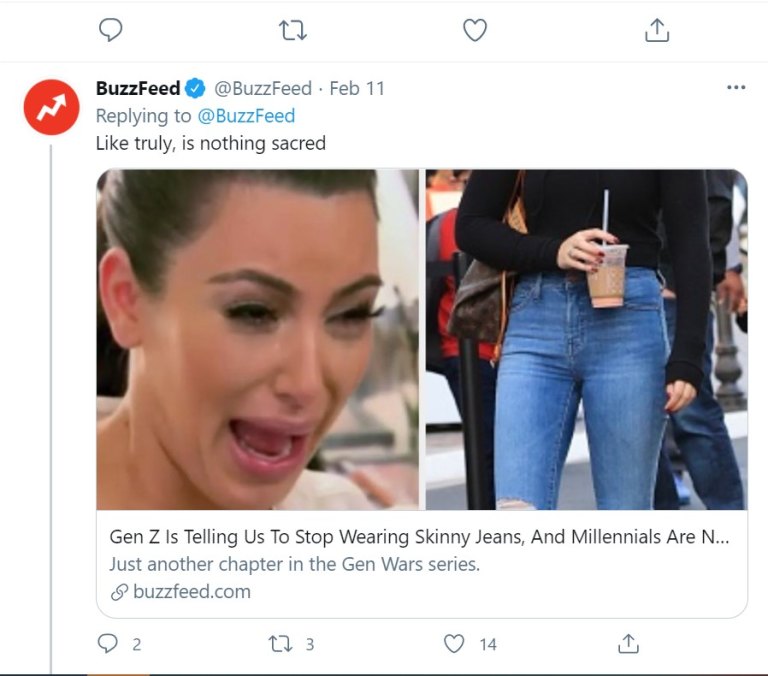The height and width of the screenshot is (676, 768).
Task: Open the Feb 11 timestamp link
Action: click(357, 89)
